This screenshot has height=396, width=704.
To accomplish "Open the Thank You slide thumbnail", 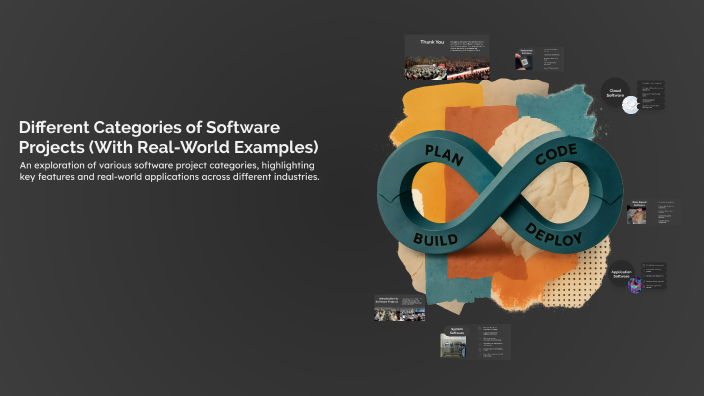I will coord(447,57).
